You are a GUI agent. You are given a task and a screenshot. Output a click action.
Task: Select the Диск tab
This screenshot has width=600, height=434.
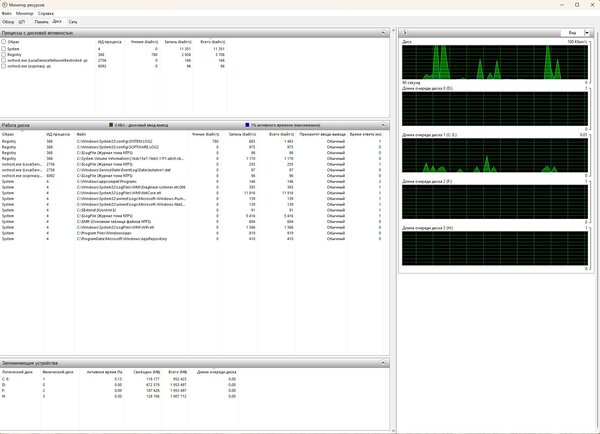57,21
